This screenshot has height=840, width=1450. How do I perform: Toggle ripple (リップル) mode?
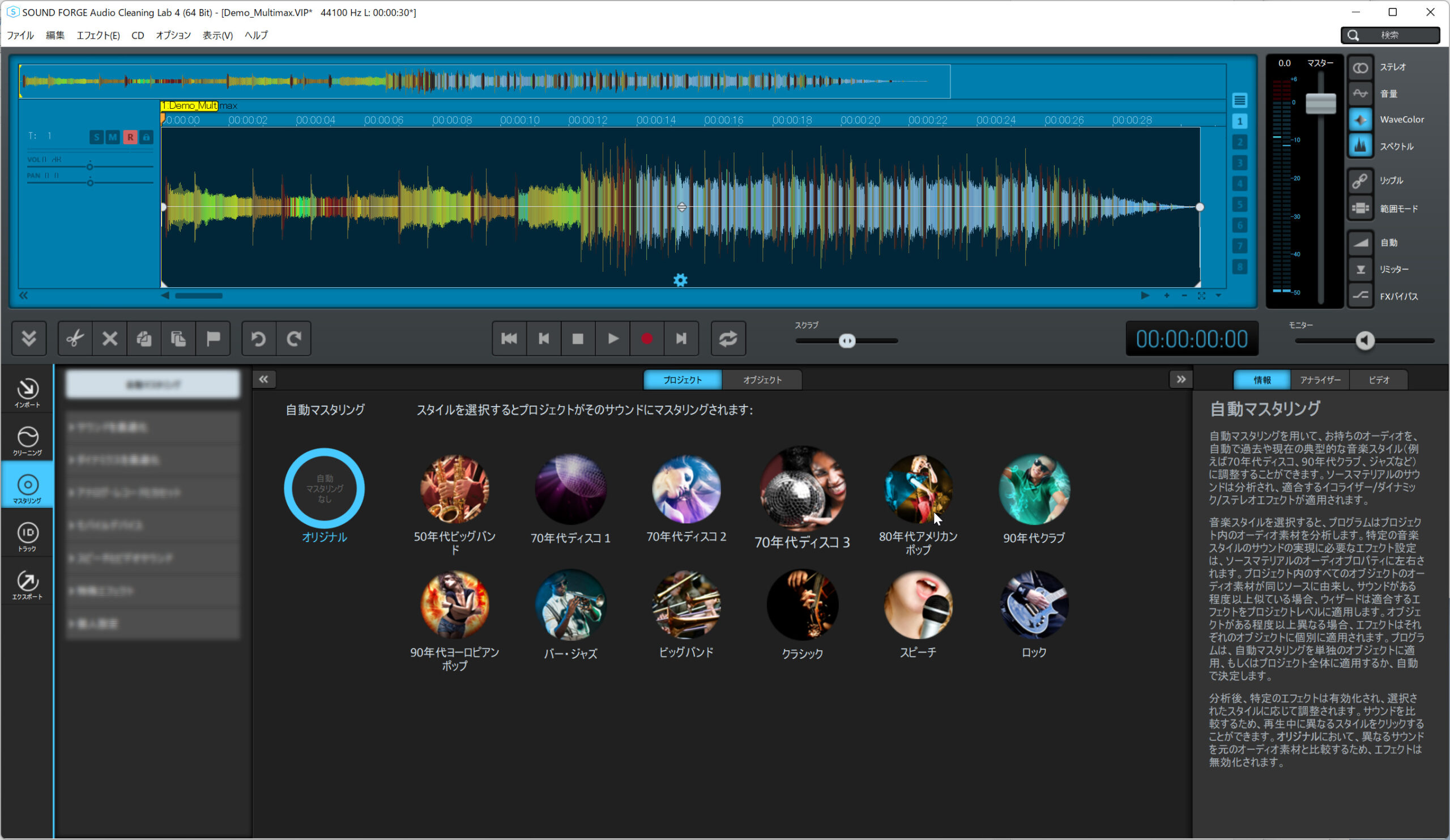[x=1361, y=181]
